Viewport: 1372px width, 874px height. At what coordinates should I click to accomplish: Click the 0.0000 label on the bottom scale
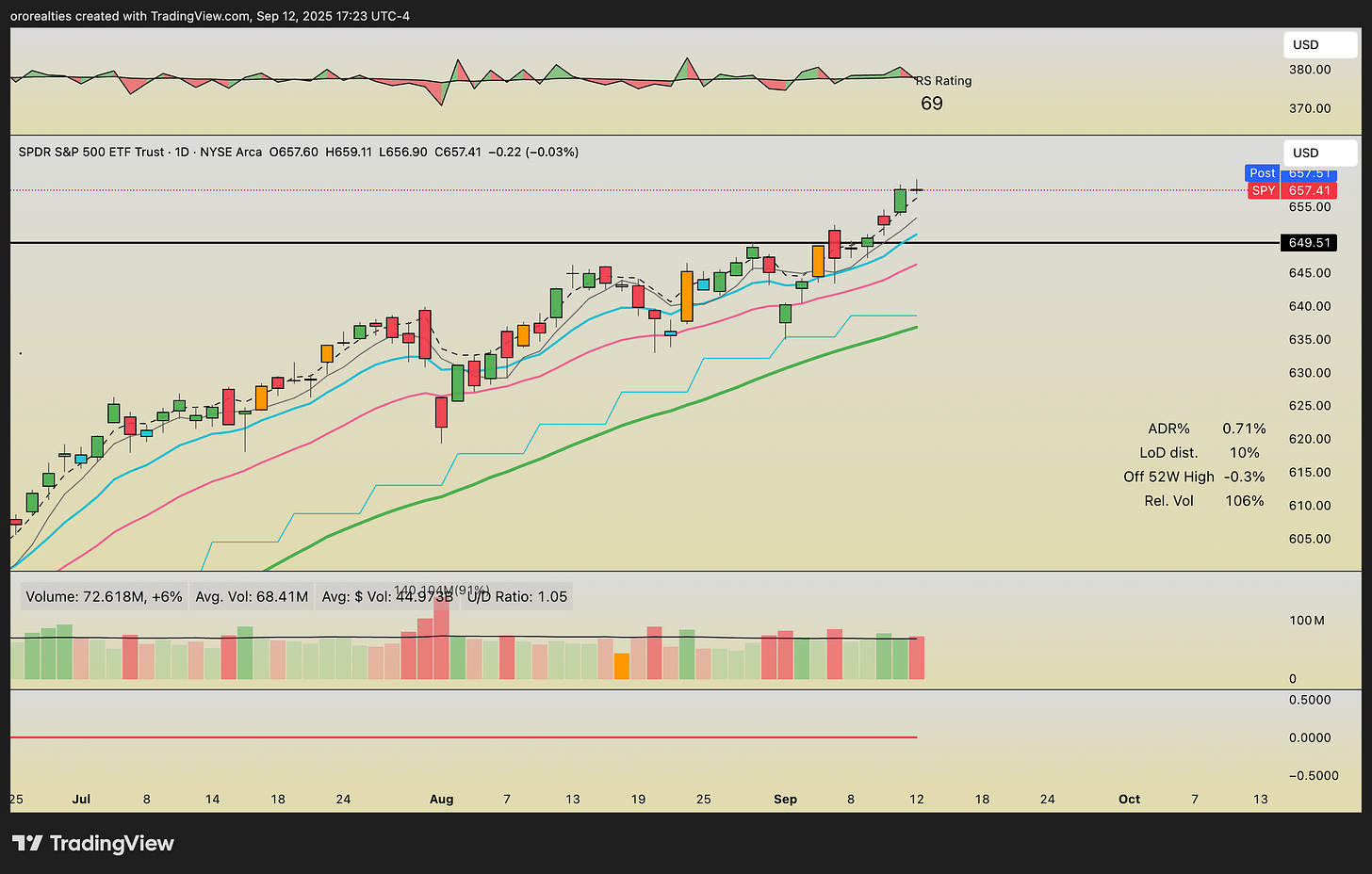[1310, 737]
